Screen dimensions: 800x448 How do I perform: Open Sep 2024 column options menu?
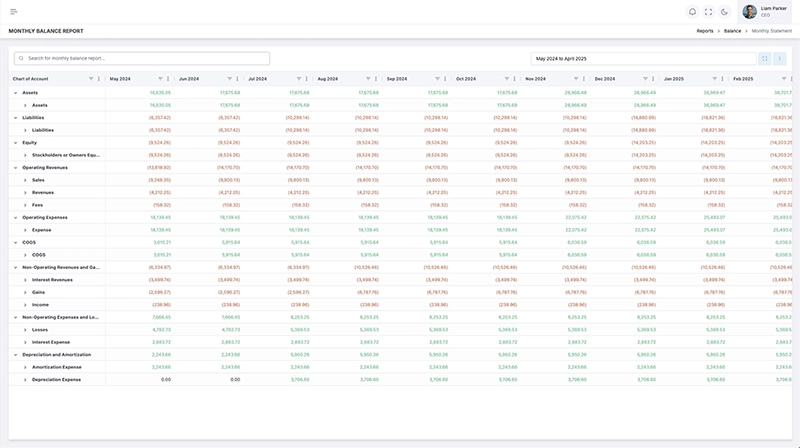pyautogui.click(x=445, y=79)
